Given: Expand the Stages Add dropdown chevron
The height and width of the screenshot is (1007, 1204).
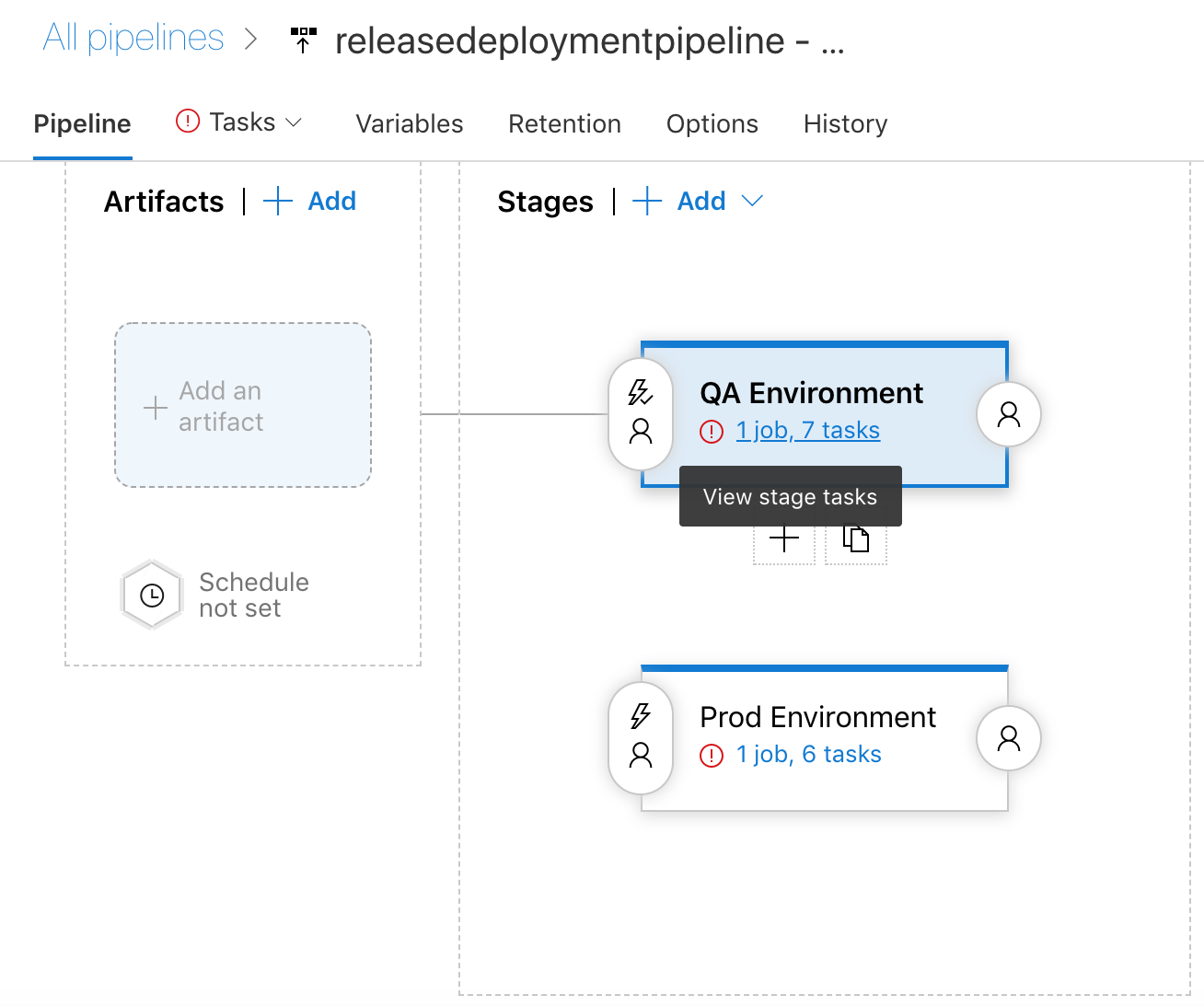Looking at the screenshot, I should click(752, 201).
